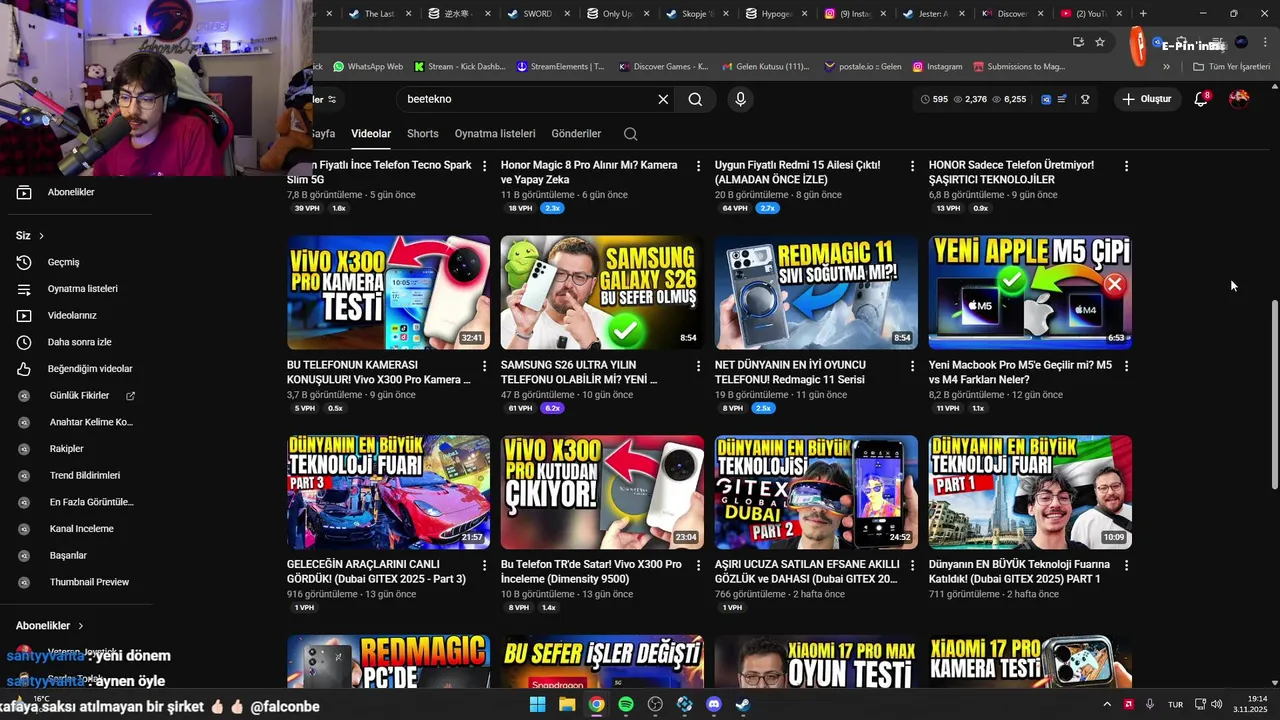Open three-dot menu for Redmi 15 Ailesi video
Viewport: 1280px width, 720px height.
912,166
